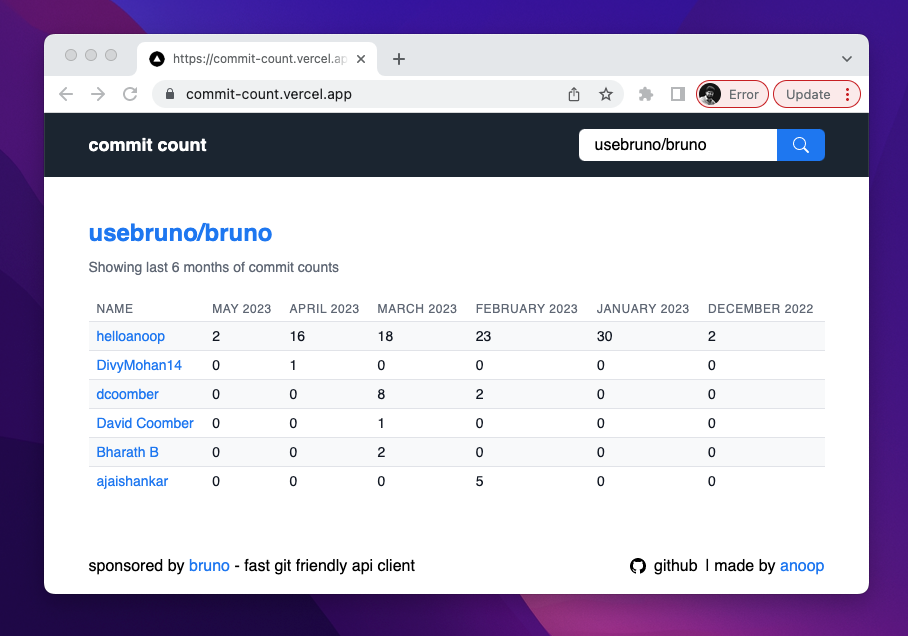Click 'Showing last 6 months' subtitle text
Image resolution: width=908 pixels, height=636 pixels.
pos(213,268)
